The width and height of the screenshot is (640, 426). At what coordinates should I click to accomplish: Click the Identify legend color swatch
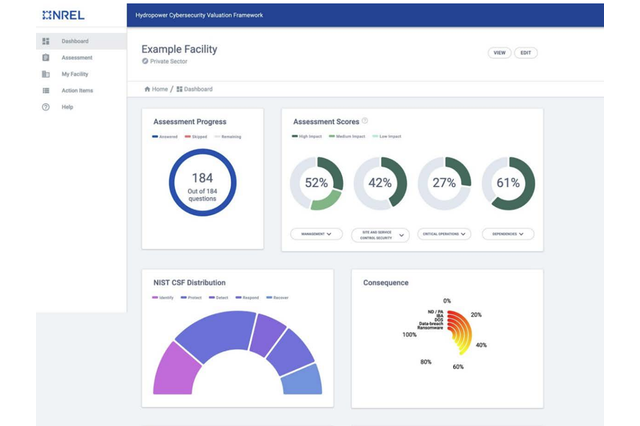tap(155, 297)
